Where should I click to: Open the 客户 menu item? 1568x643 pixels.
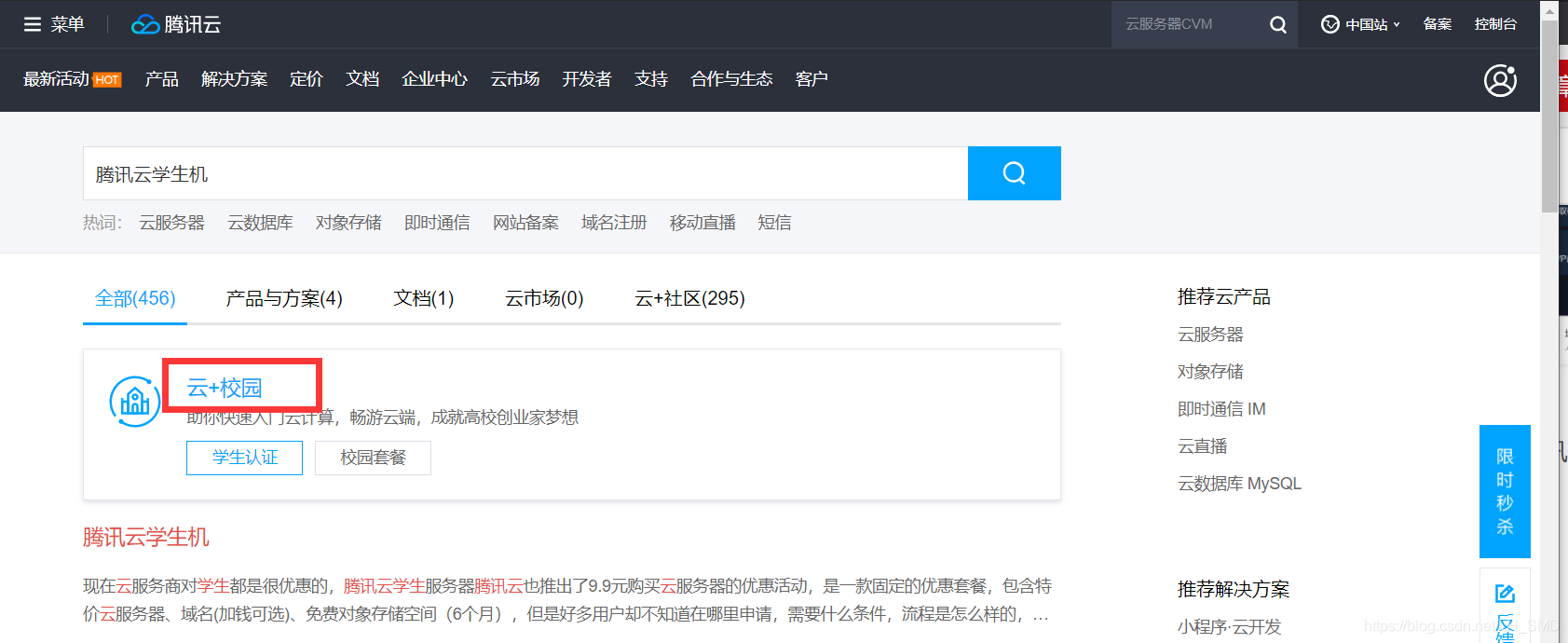click(811, 79)
